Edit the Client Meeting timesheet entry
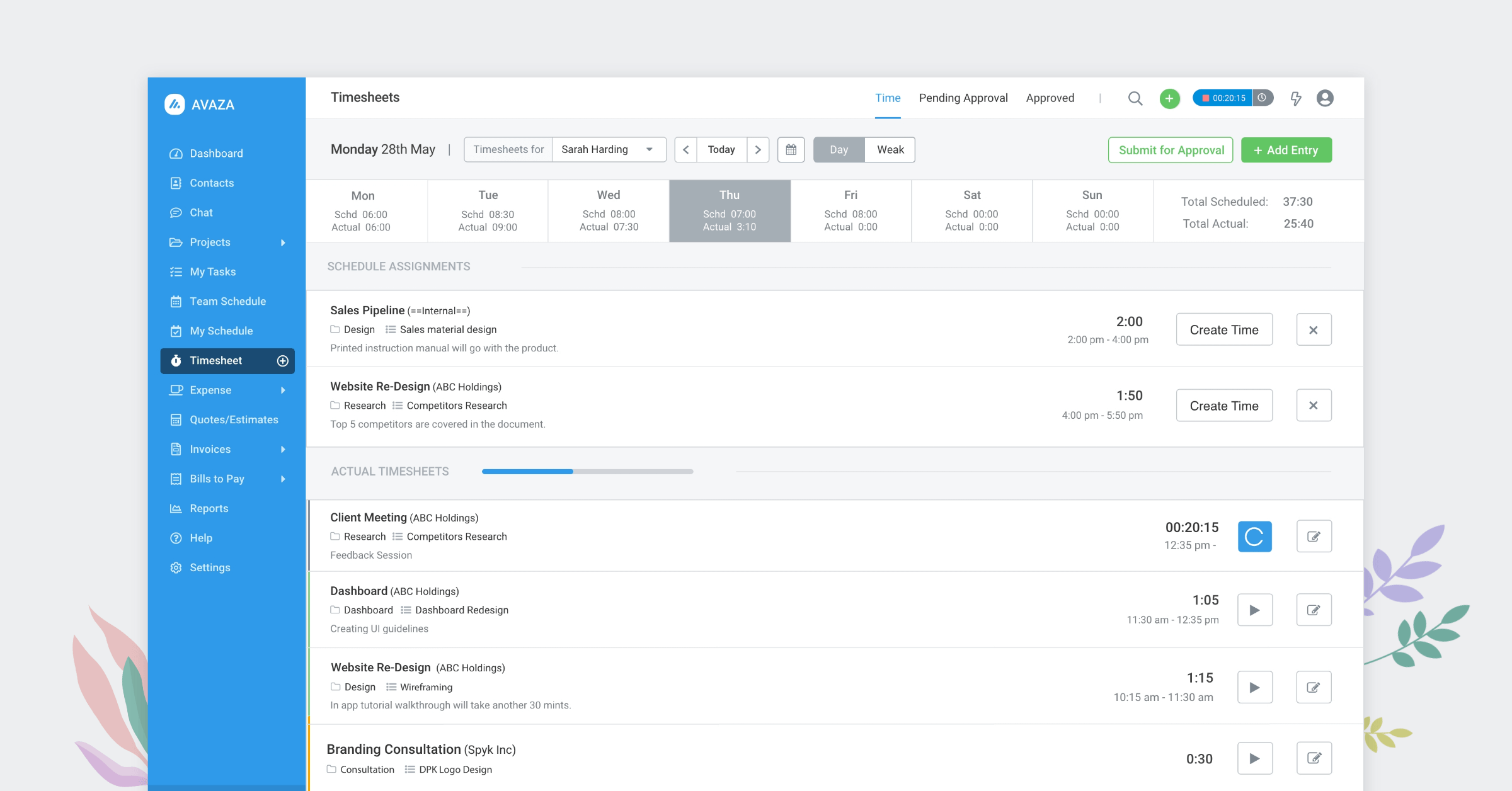Viewport: 1512px width, 791px height. pyautogui.click(x=1314, y=537)
